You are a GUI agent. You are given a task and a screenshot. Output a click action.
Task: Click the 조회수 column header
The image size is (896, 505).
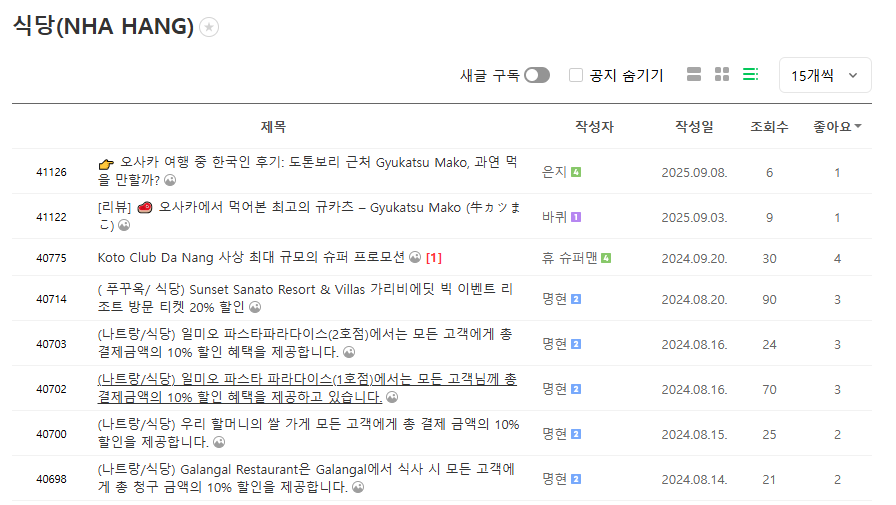[x=769, y=127]
